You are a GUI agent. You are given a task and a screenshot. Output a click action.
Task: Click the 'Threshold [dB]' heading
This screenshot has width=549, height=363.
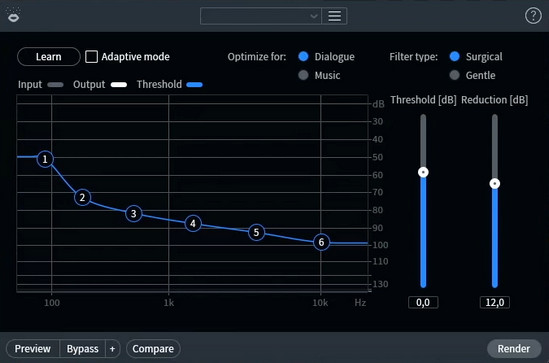423,100
